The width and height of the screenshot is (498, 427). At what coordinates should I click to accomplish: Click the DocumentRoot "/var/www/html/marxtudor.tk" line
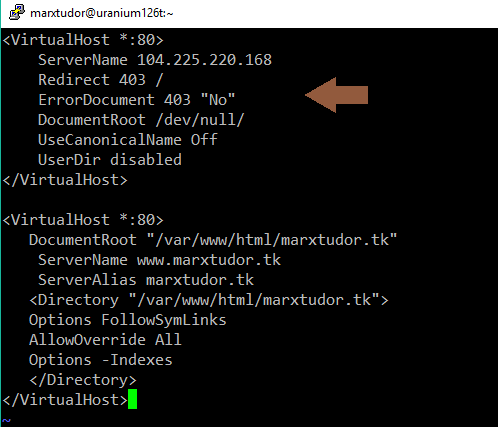pyautogui.click(x=213, y=240)
